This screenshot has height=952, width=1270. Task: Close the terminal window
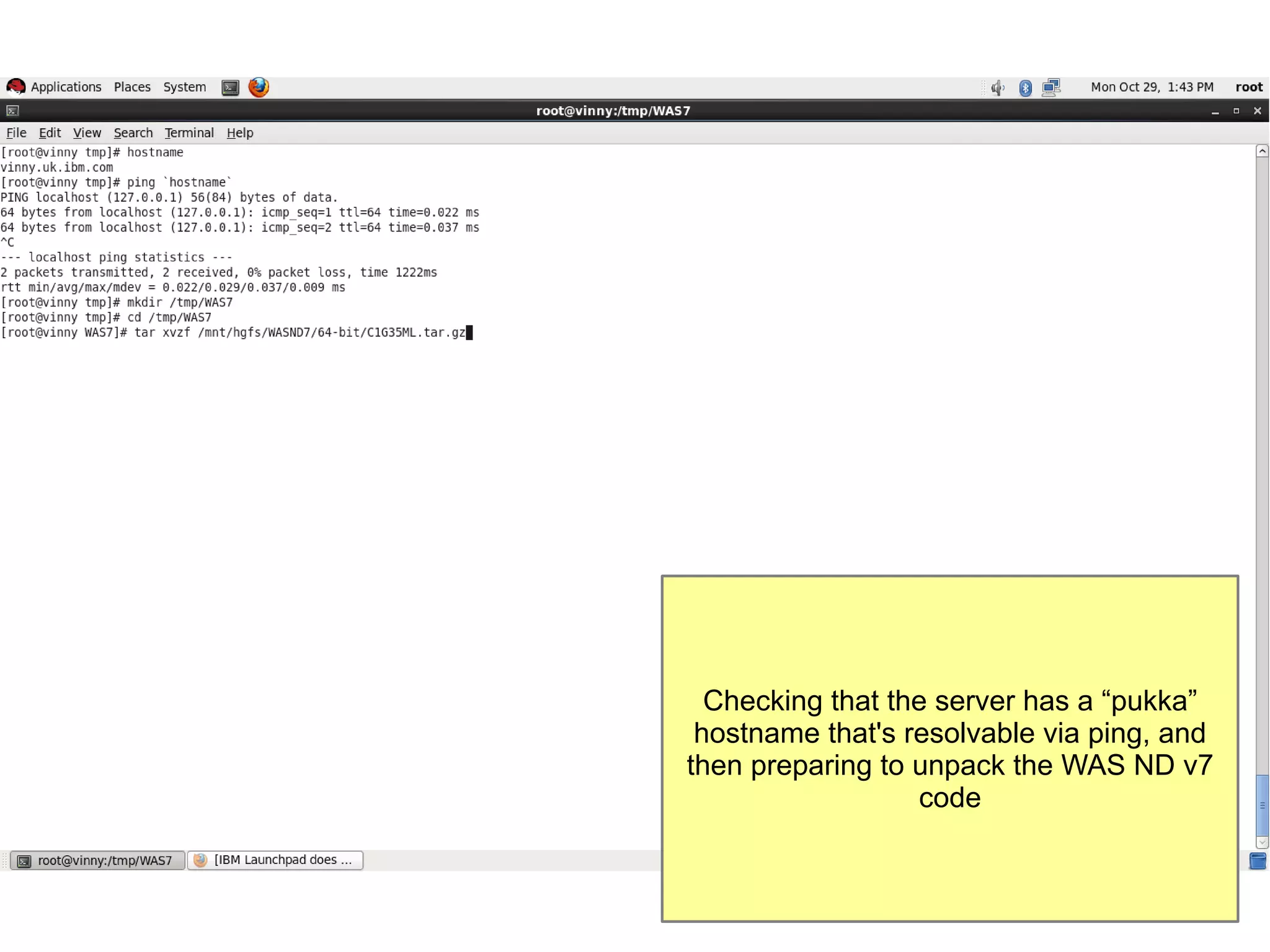(1257, 111)
